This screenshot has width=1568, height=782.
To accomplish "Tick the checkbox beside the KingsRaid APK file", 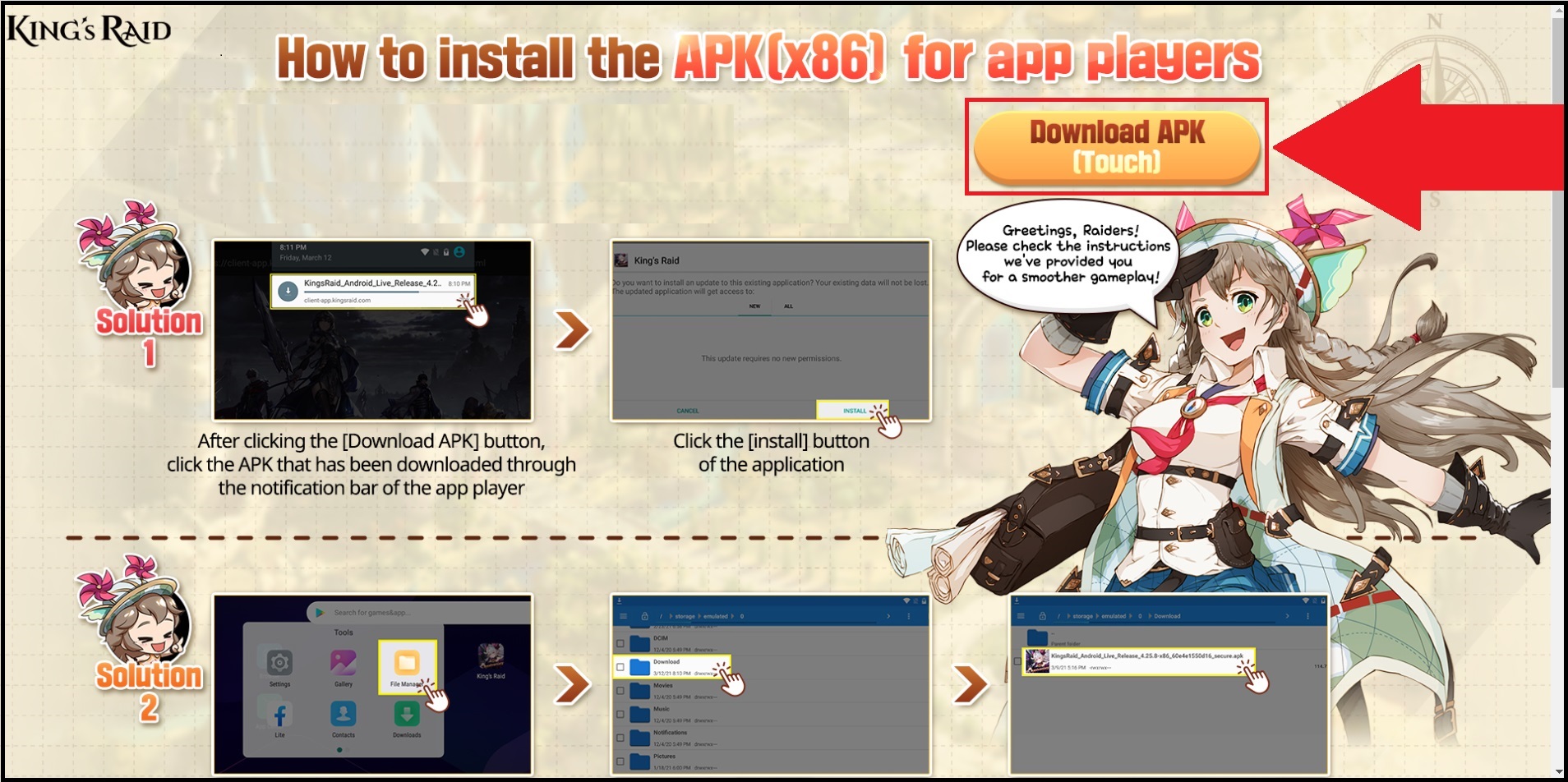I will (1017, 661).
